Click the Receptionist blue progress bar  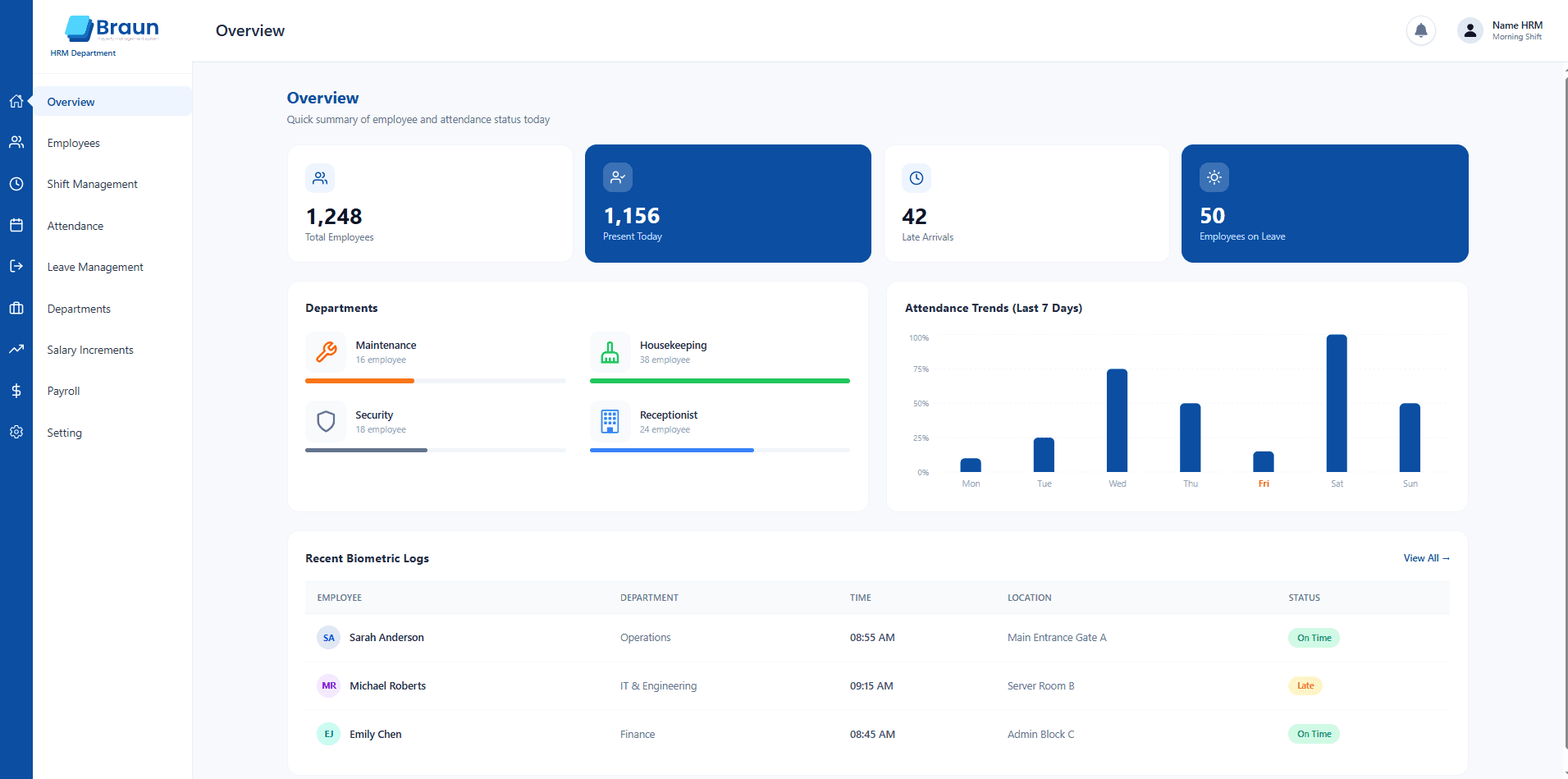click(x=672, y=451)
